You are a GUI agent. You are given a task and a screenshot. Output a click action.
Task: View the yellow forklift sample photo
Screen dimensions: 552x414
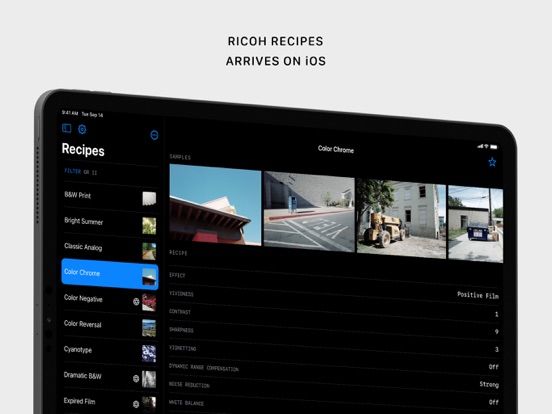click(x=401, y=219)
